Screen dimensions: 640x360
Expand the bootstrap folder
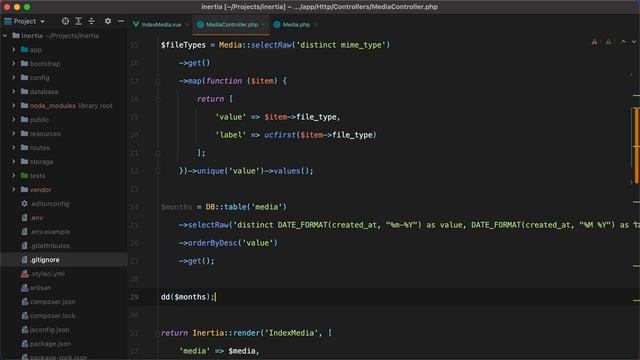point(13,64)
